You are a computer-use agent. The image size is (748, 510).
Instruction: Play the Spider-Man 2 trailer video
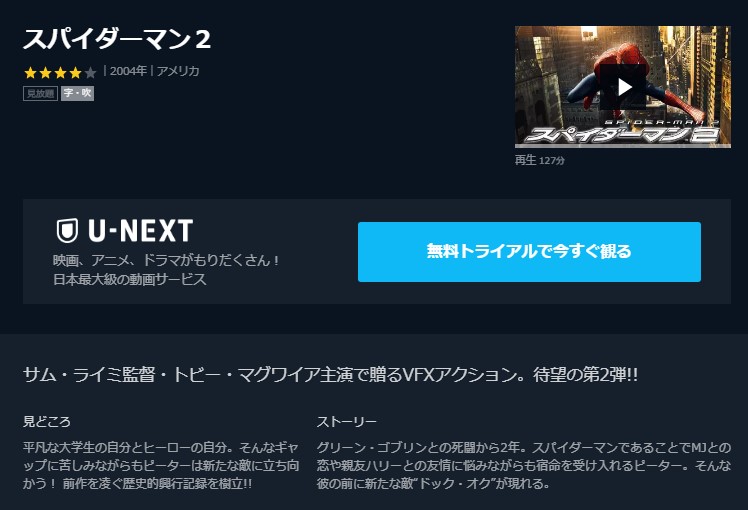623,87
